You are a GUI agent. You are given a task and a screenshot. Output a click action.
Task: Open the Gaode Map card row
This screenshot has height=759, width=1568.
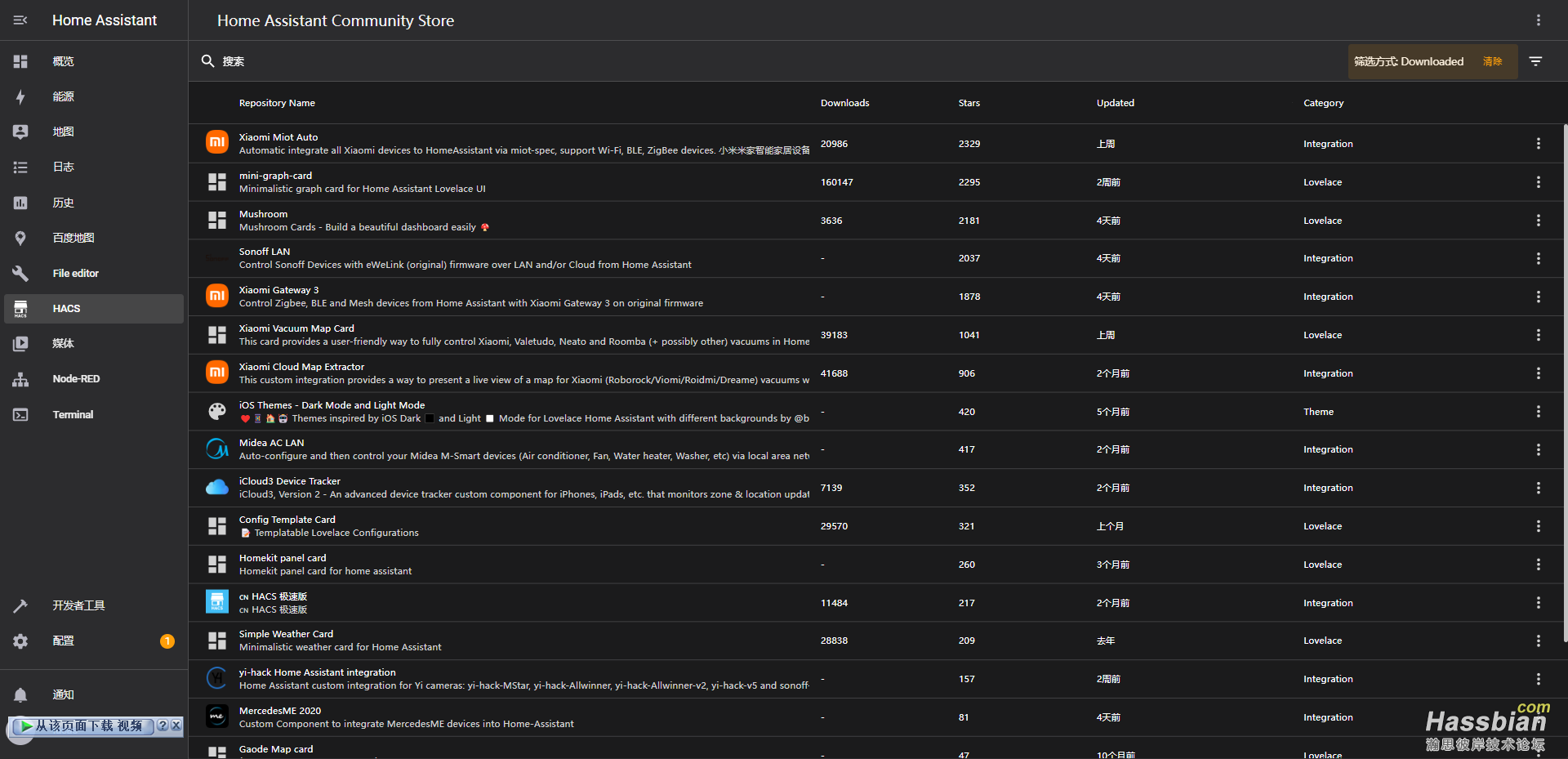point(876,749)
